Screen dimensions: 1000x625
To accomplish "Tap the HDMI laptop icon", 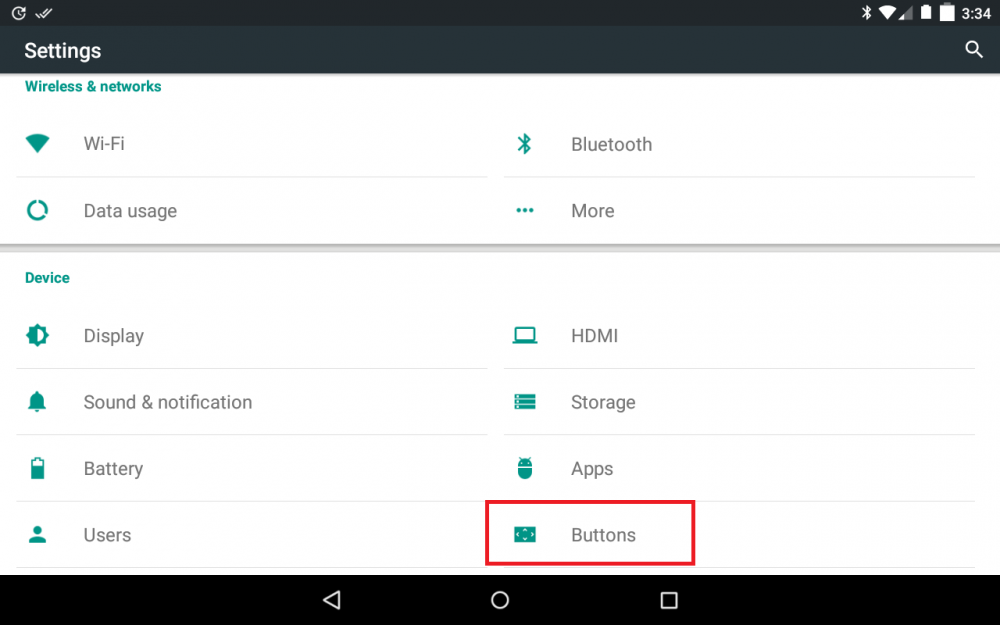I will click(x=524, y=336).
